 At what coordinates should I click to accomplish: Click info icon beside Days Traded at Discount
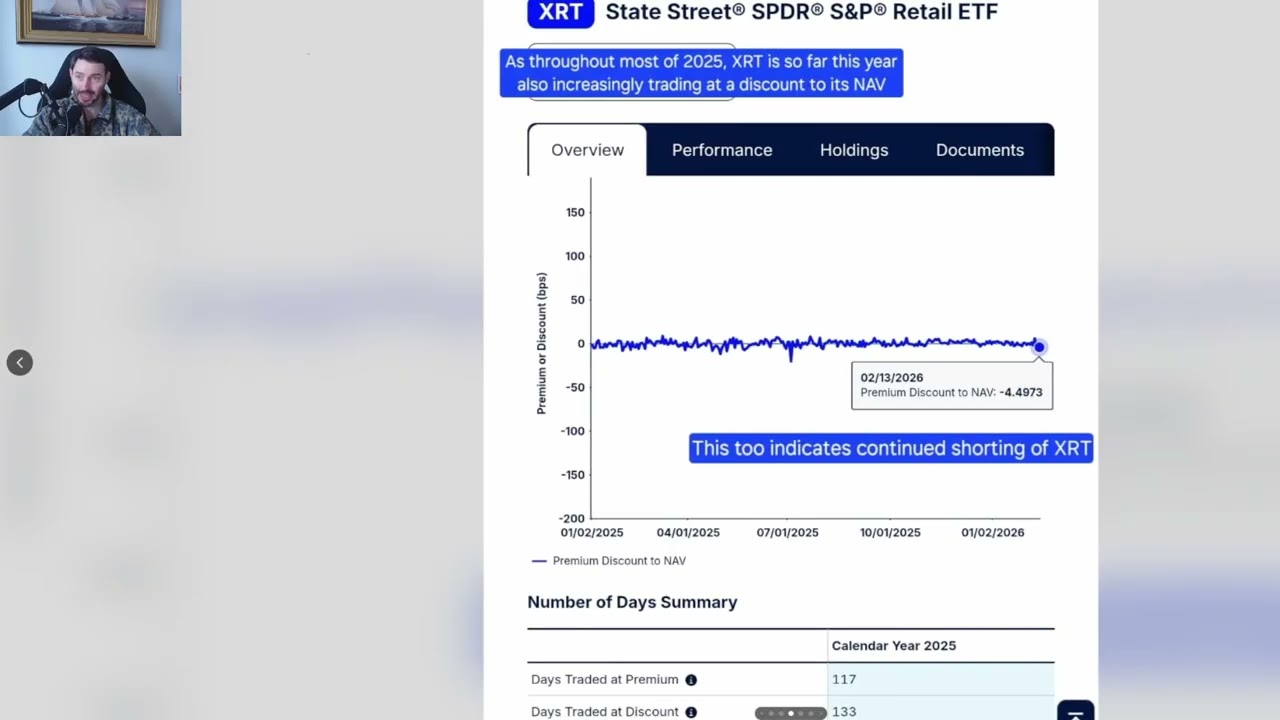point(689,712)
